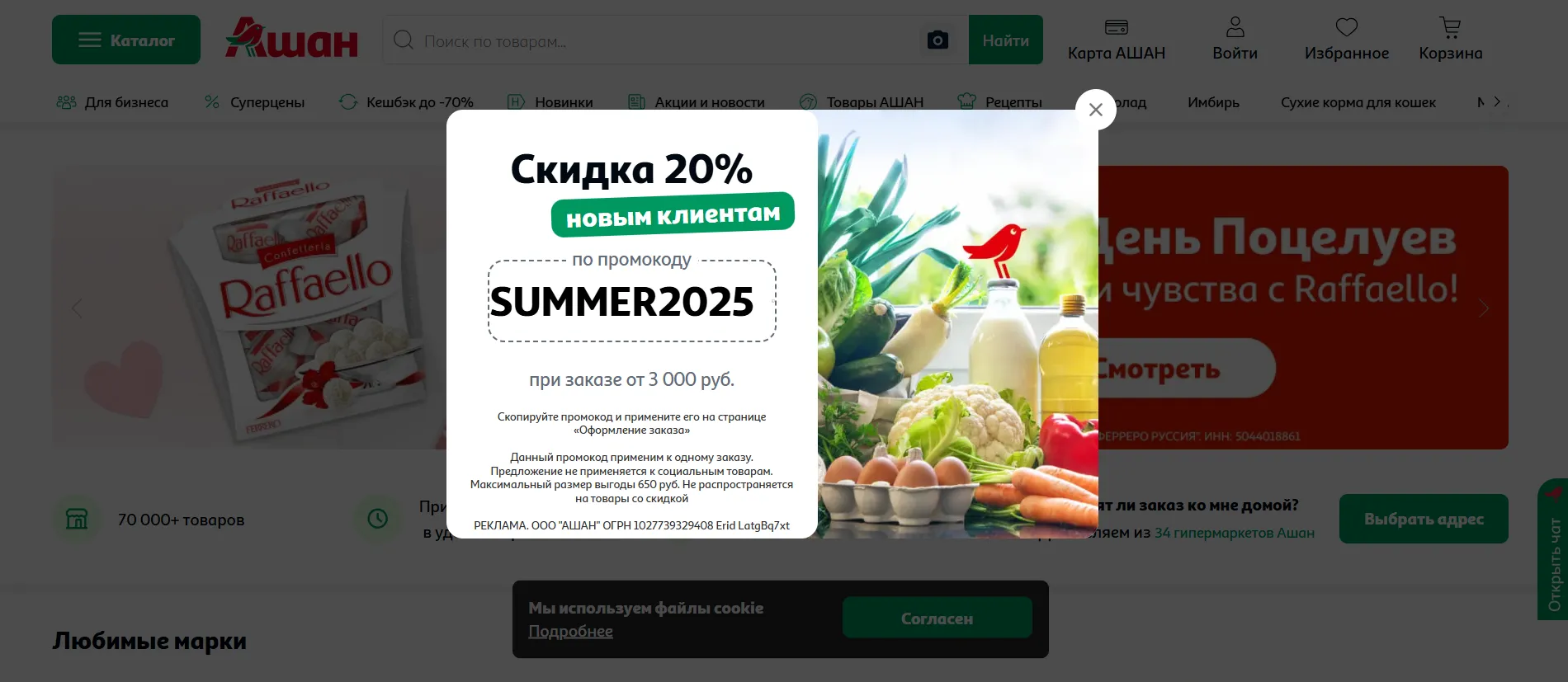Accept cookies with Согласен button
The width and height of the screenshot is (1568, 682).
[937, 618]
